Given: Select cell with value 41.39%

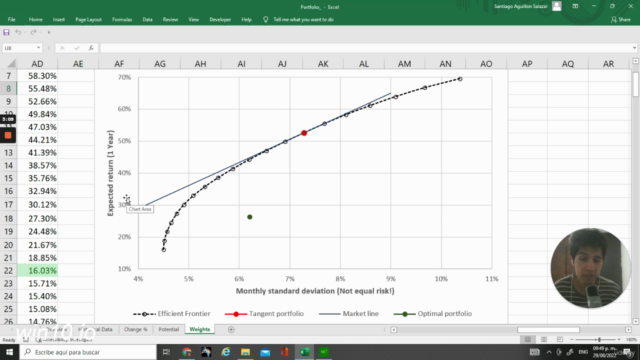Looking at the screenshot, I should click(x=37, y=153).
